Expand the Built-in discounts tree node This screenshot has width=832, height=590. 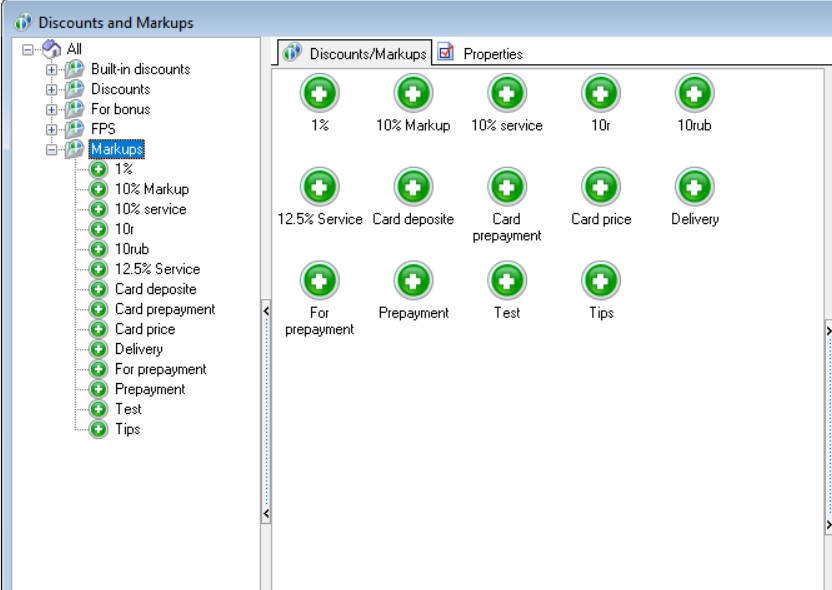[52, 70]
